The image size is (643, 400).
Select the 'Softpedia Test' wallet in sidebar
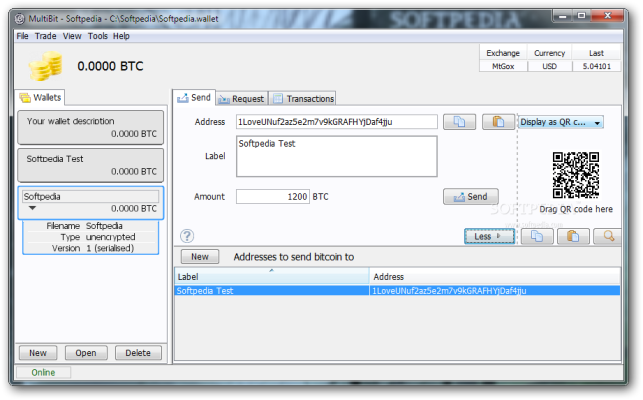tap(91, 165)
